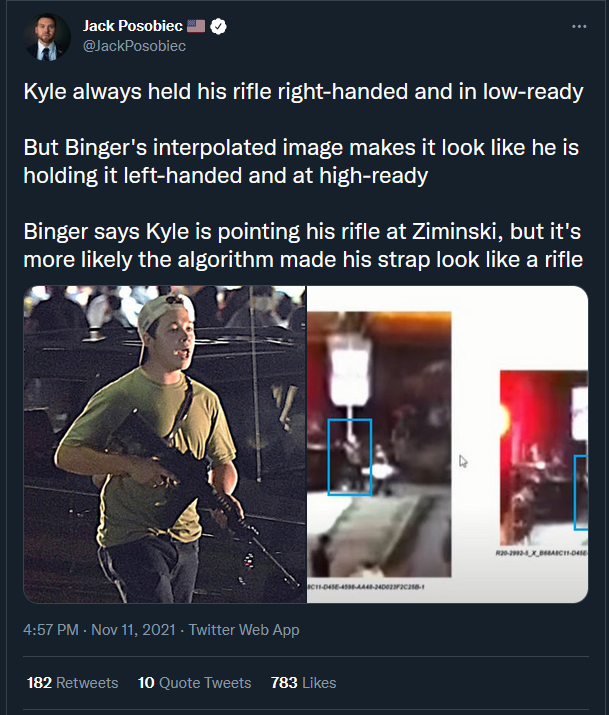
Task: Click the sentence about Ziminski and strap
Action: point(303,245)
